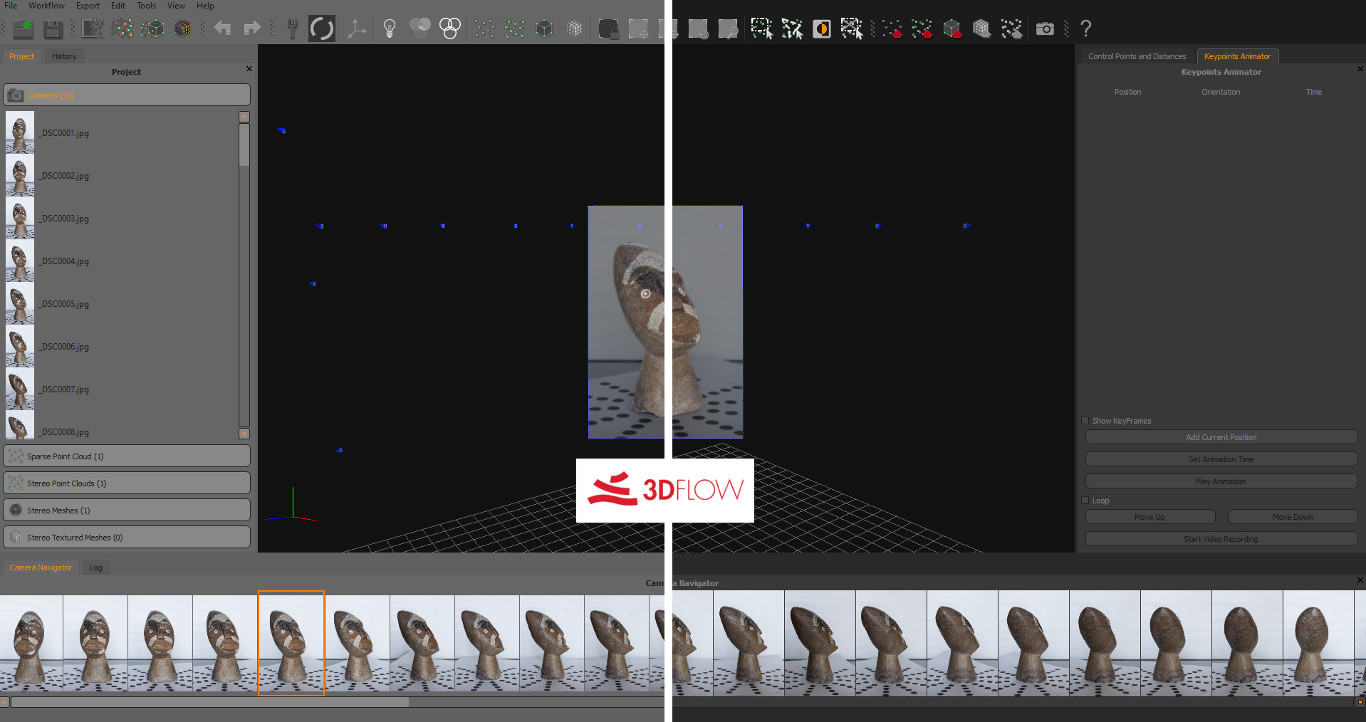Click the redo arrow icon
This screenshot has width=1366, height=722.
[252, 29]
